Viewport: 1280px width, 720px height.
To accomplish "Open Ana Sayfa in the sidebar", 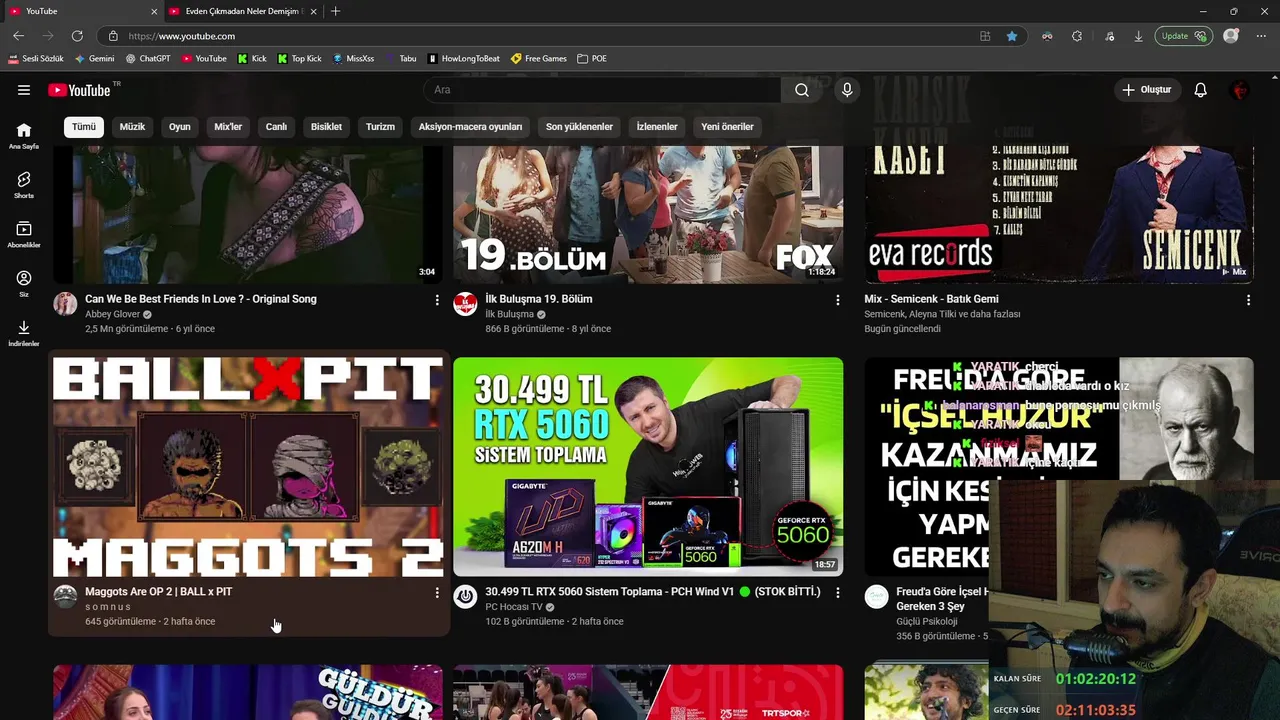I will (24, 136).
